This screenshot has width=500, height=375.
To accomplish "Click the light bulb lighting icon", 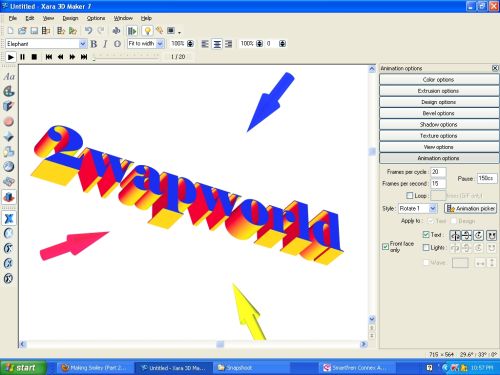I will coord(147,31).
